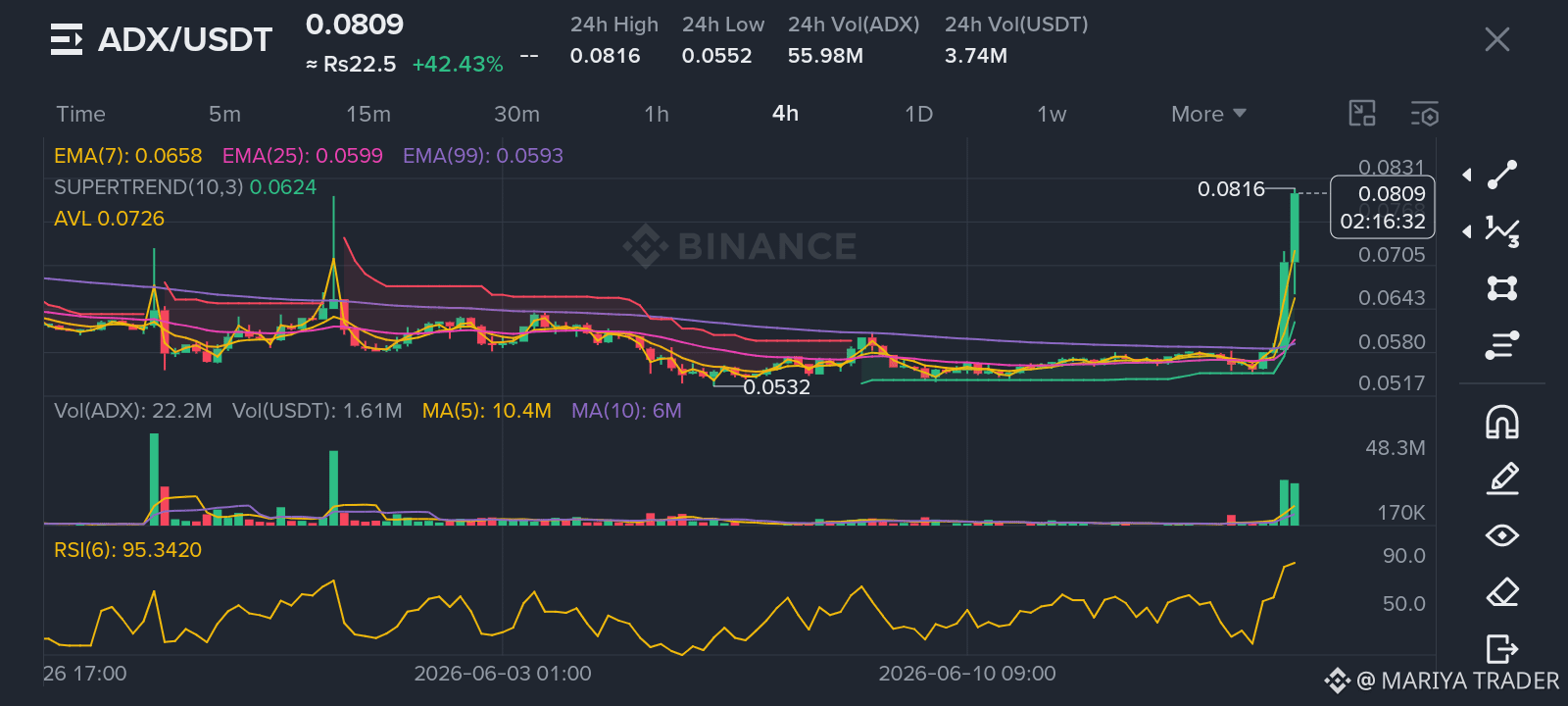Click the 2026-06-03 01:00 date label
Image resolution: width=1568 pixels, height=706 pixels.
(x=503, y=674)
